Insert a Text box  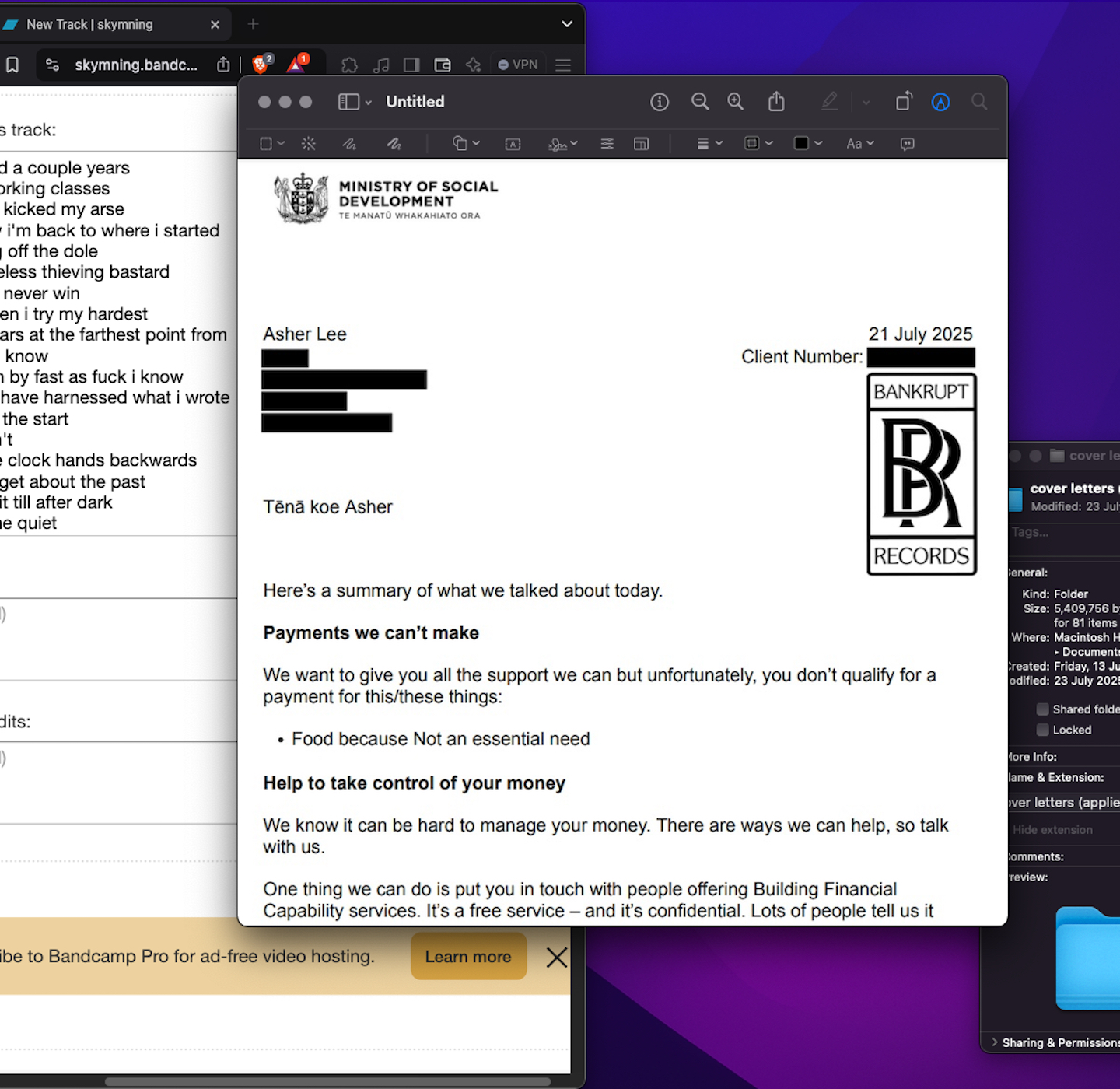(513, 144)
